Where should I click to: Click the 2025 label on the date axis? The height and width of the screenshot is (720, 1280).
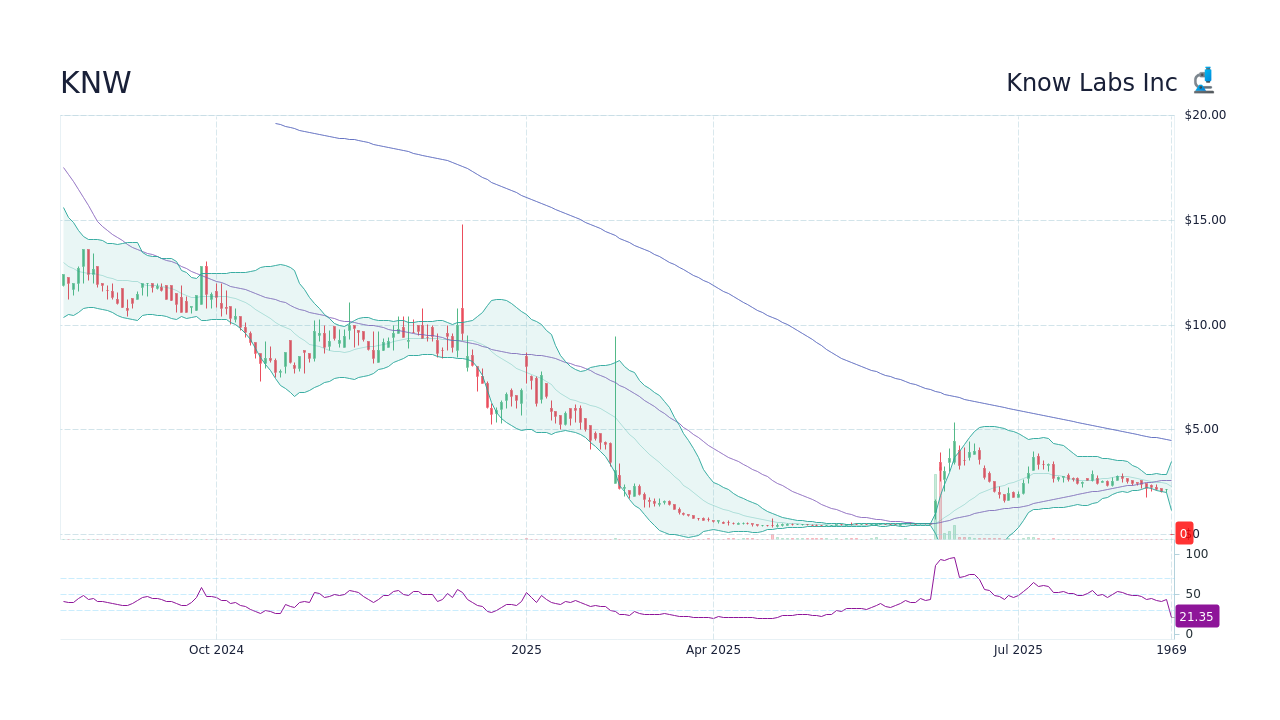527,649
